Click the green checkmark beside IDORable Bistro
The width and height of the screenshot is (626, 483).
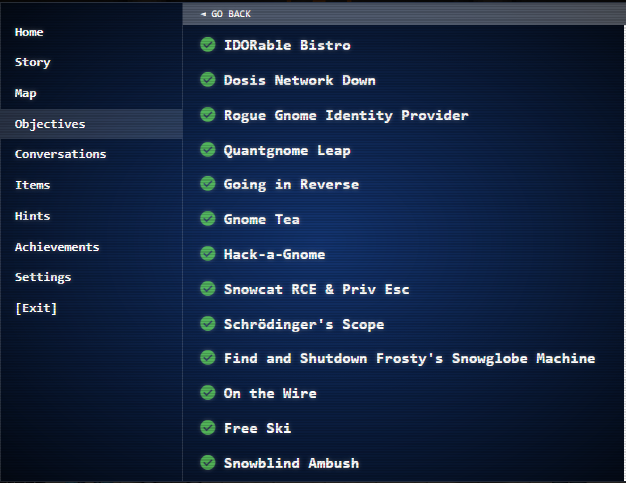click(208, 45)
